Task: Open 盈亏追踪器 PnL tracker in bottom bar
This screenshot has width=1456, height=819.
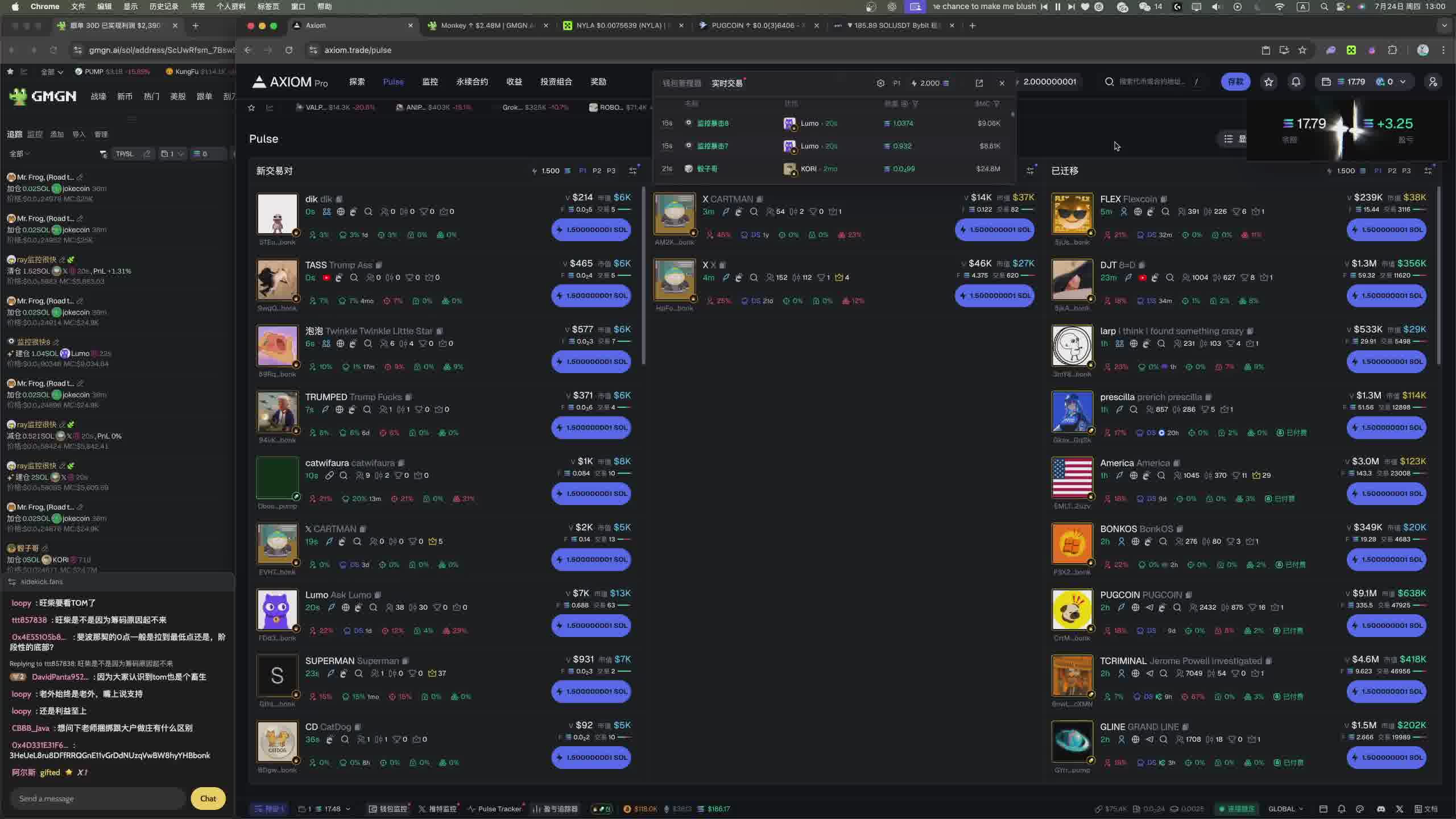Action: (555, 809)
